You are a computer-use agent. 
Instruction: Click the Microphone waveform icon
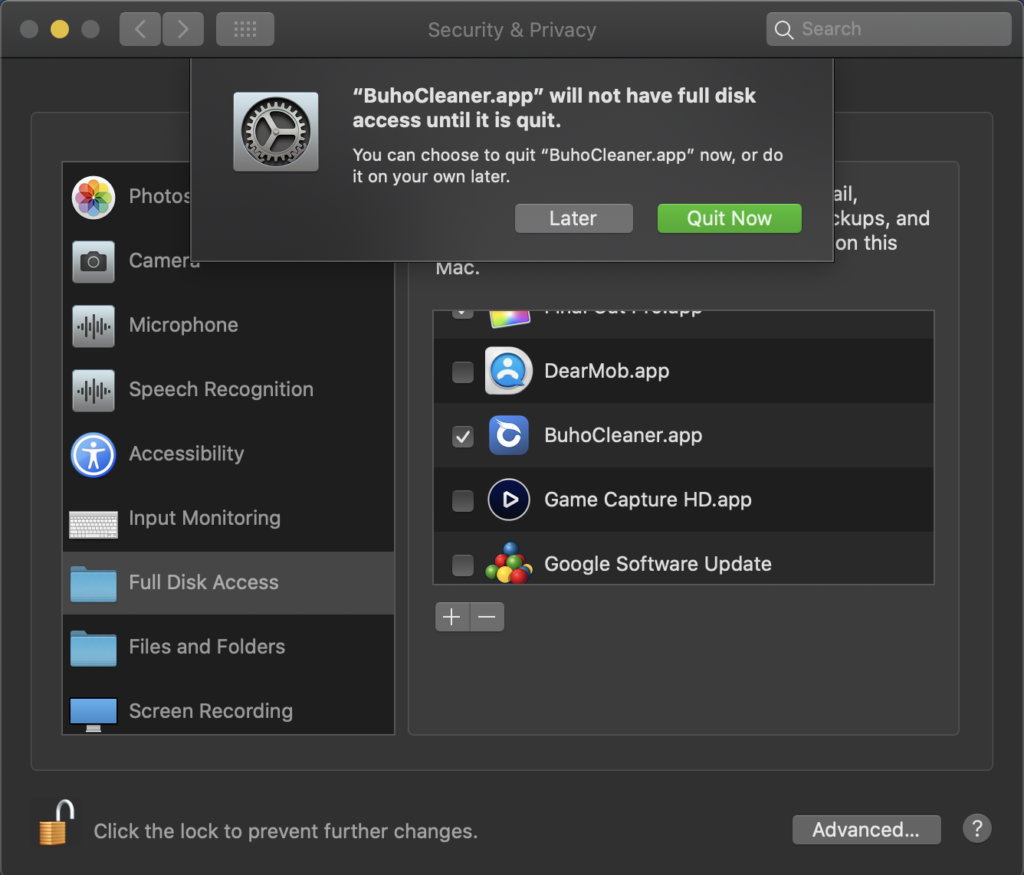(93, 326)
